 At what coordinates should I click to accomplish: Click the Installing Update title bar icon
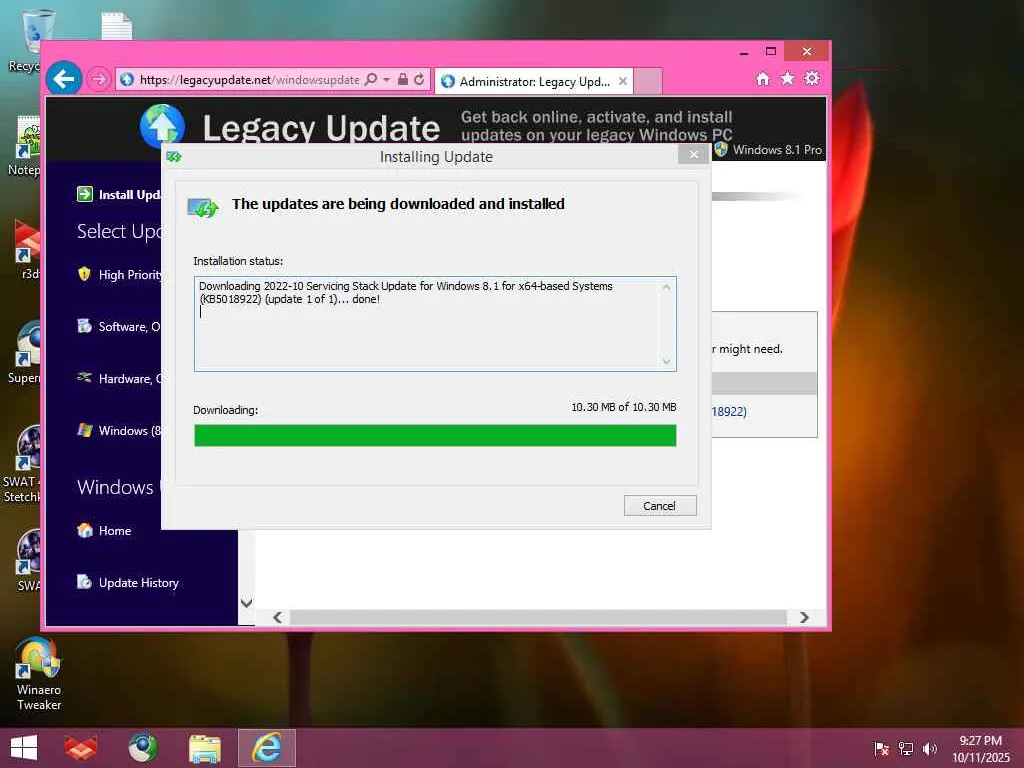tap(174, 157)
